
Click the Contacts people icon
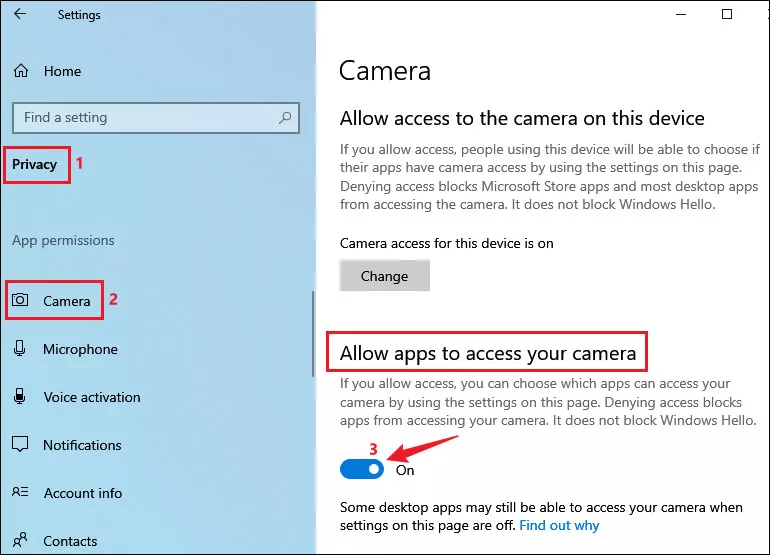click(x=20, y=540)
